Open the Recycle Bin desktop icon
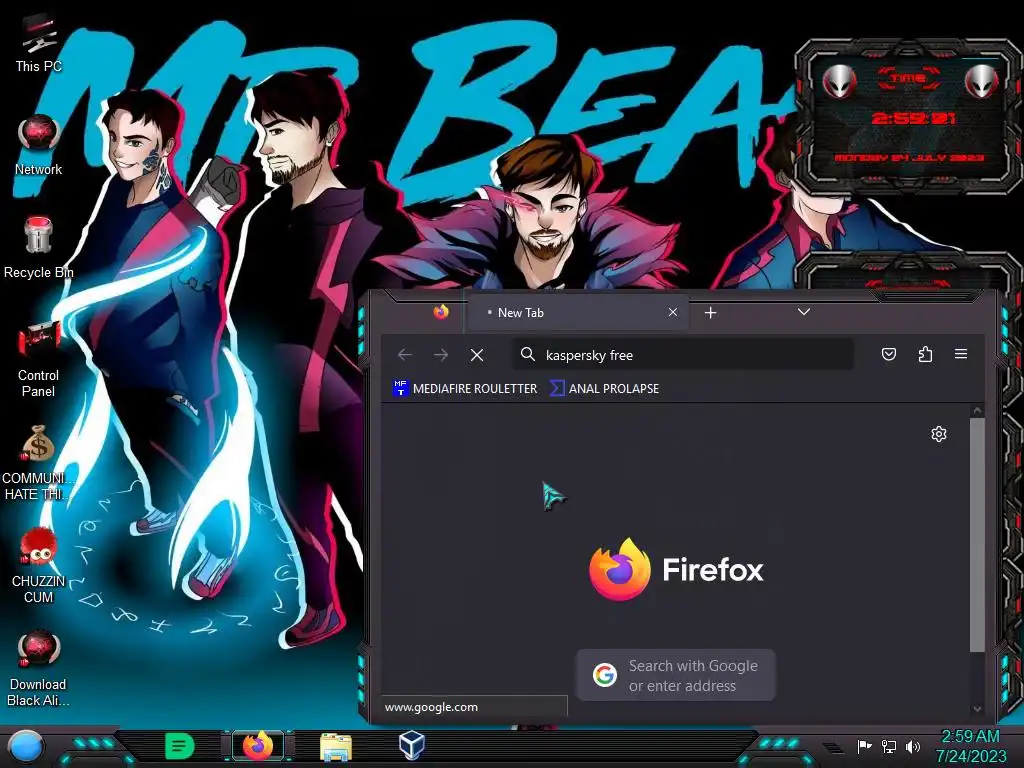The height and width of the screenshot is (768, 1024). coord(38,248)
